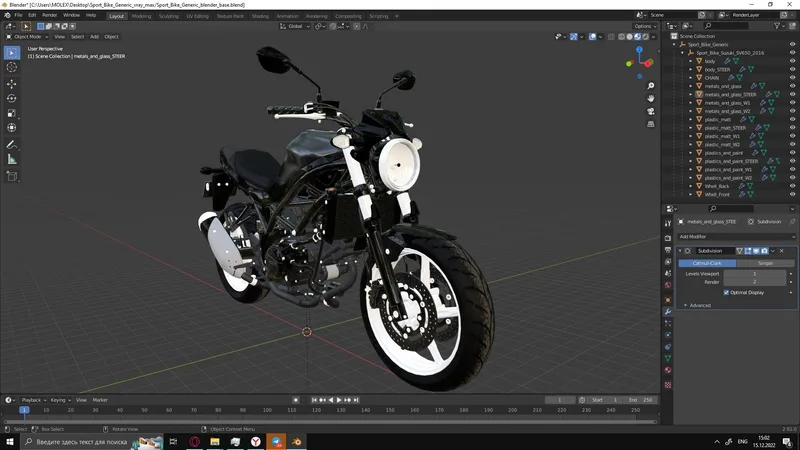Open the Render properties tab icon
Screen dimensions: 800x450
pos(668,238)
